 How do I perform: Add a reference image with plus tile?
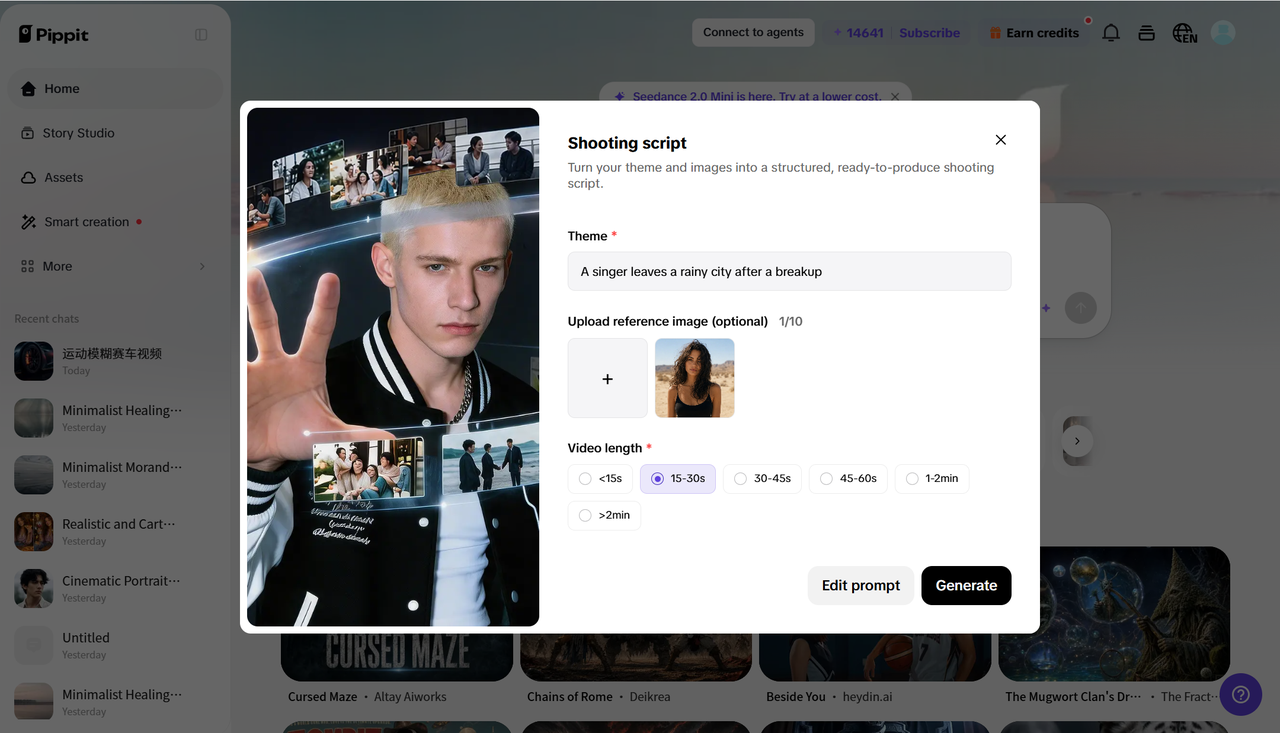608,378
